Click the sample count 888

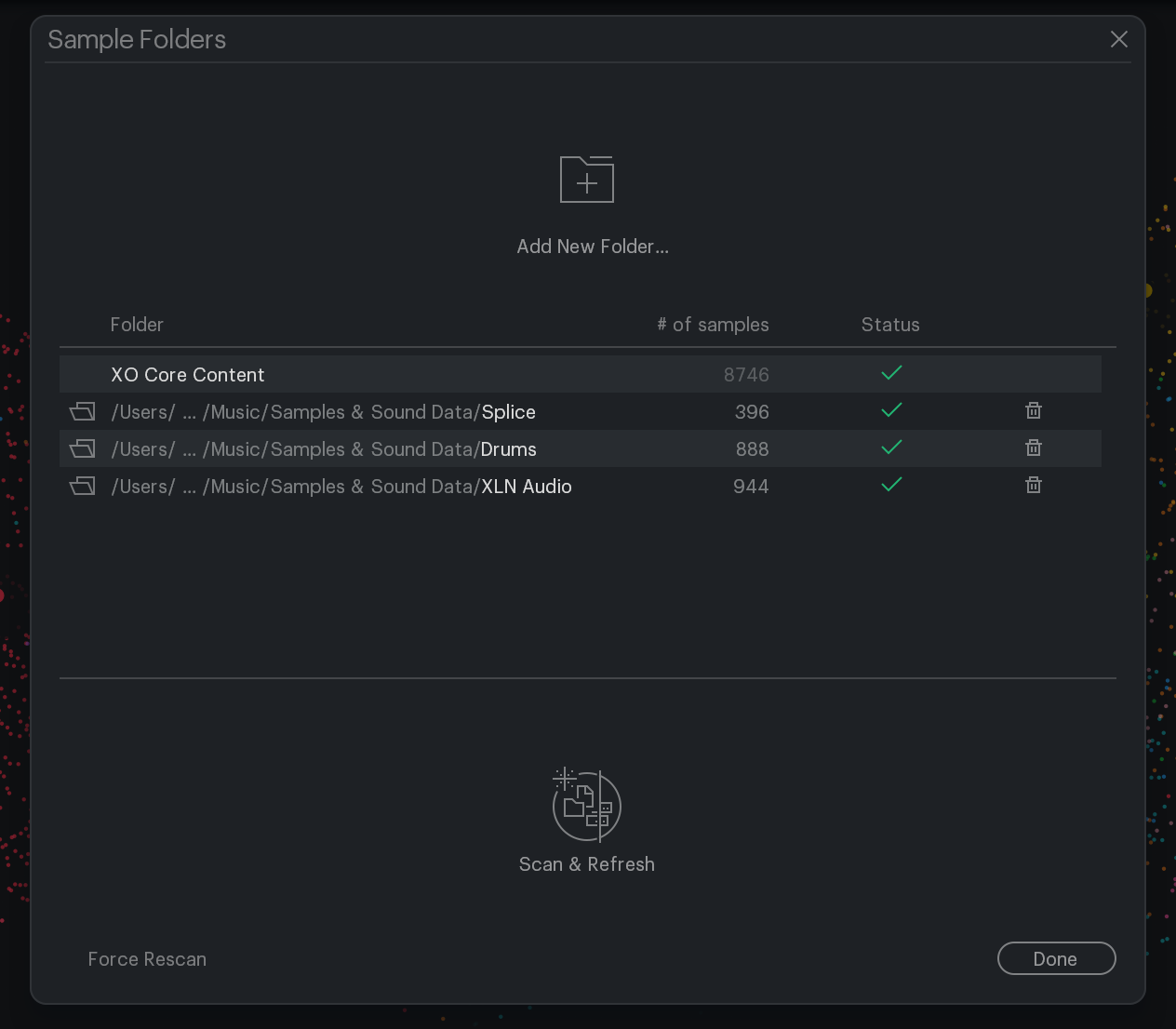pos(752,449)
